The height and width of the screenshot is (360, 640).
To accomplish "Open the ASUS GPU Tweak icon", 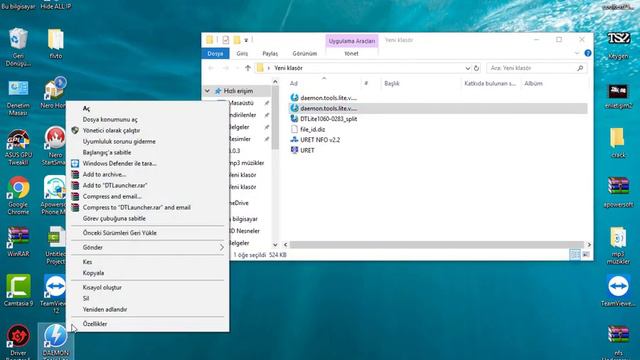I will [x=18, y=147].
